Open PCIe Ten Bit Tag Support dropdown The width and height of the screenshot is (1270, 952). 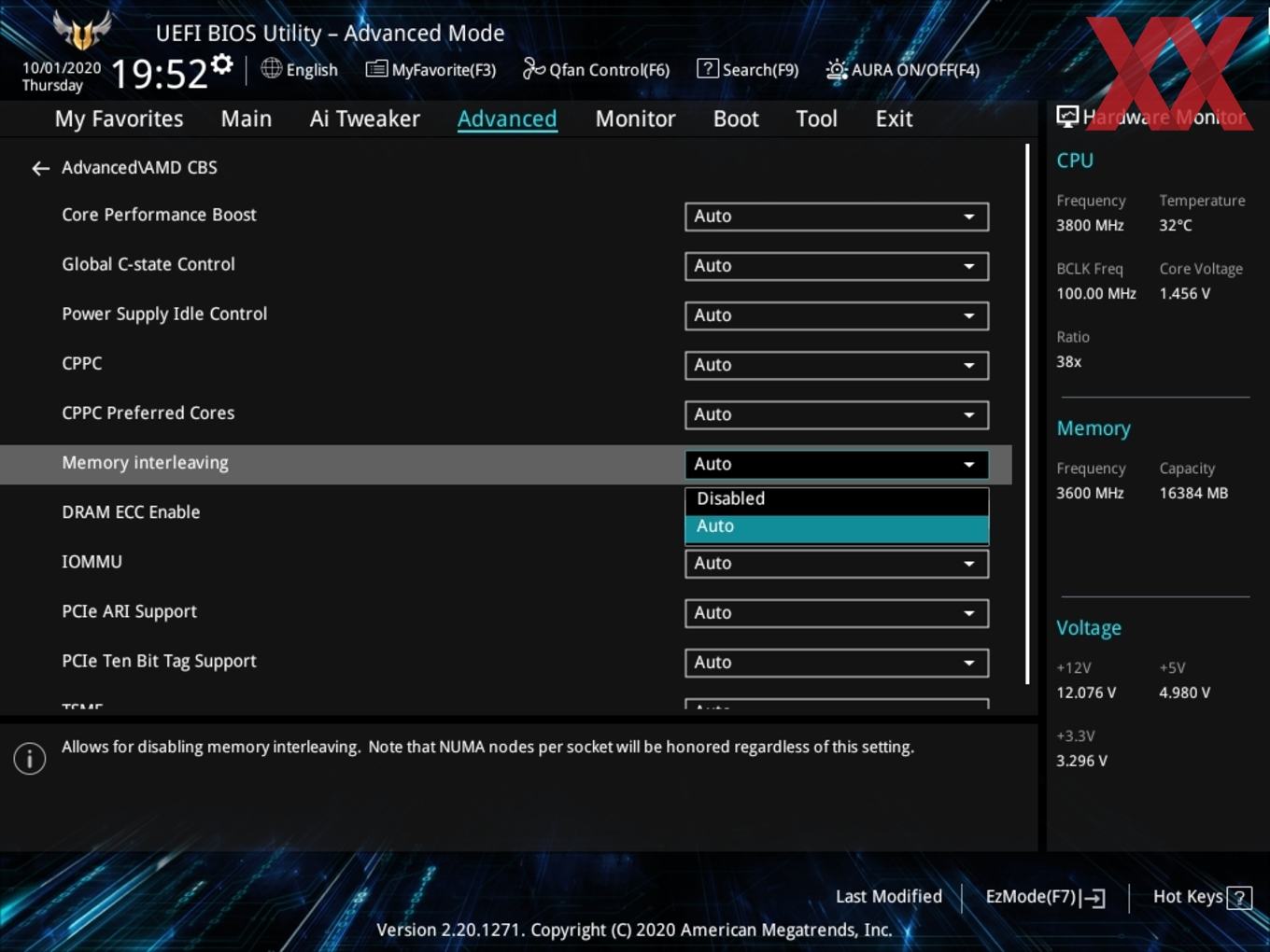click(x=837, y=662)
